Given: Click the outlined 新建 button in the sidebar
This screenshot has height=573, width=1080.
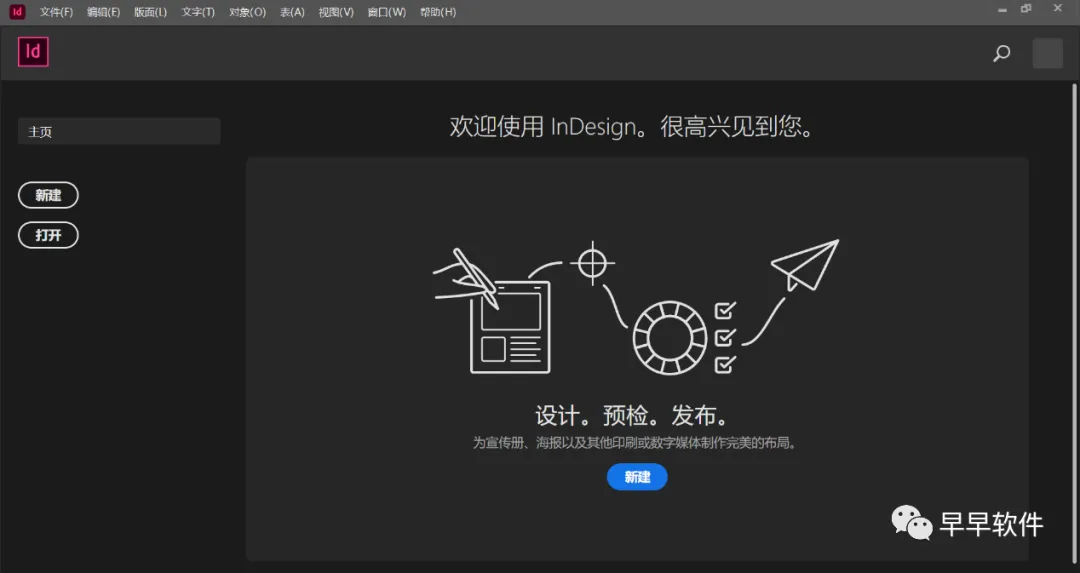Looking at the screenshot, I should pyautogui.click(x=48, y=195).
